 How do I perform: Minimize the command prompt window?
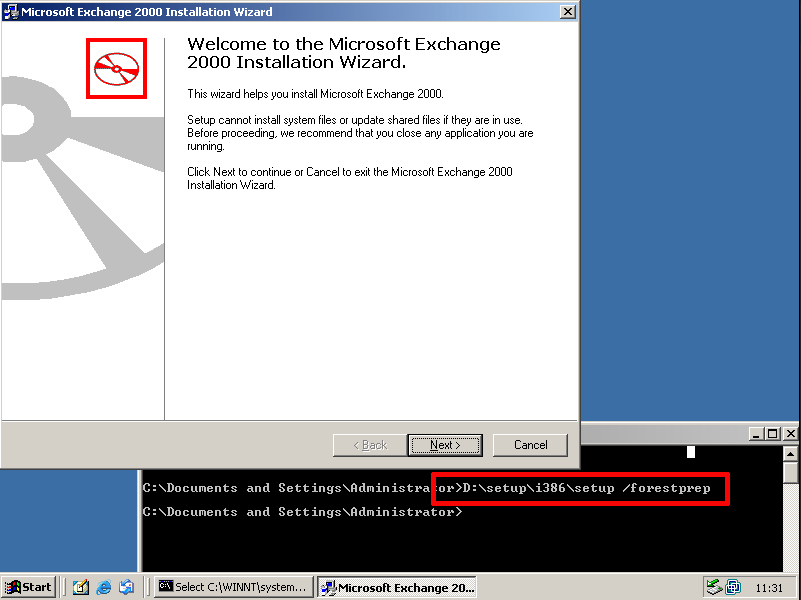tap(756, 434)
